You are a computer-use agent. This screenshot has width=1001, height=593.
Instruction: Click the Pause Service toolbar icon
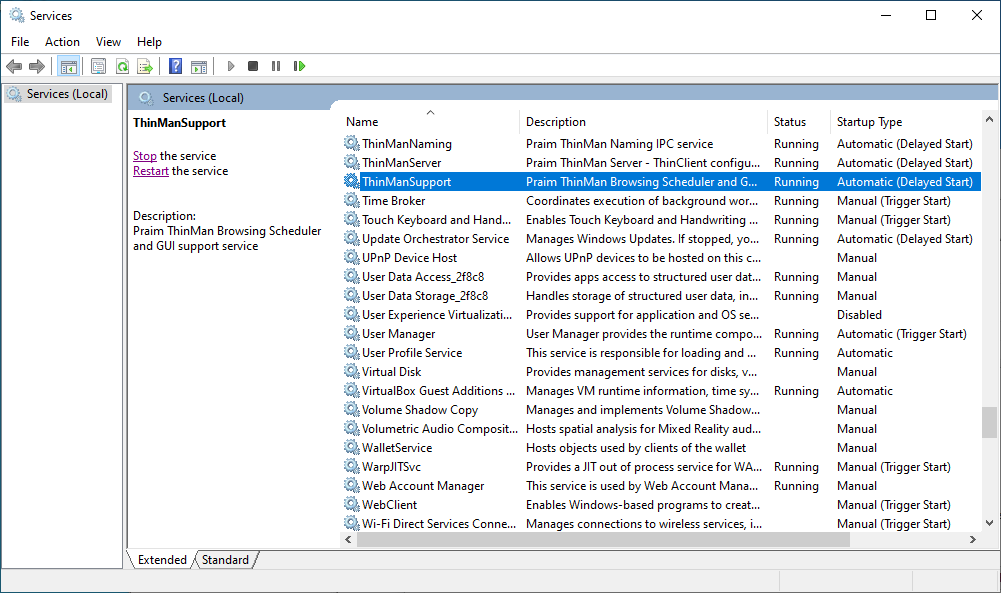pyautogui.click(x=276, y=66)
